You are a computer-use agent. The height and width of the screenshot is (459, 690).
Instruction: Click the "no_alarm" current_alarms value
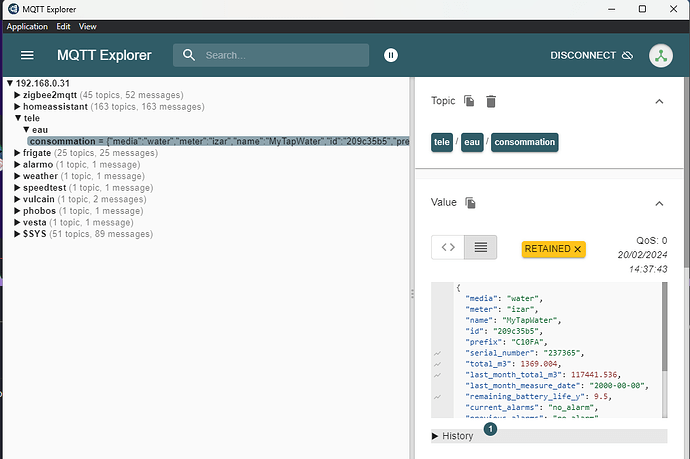[571, 408]
